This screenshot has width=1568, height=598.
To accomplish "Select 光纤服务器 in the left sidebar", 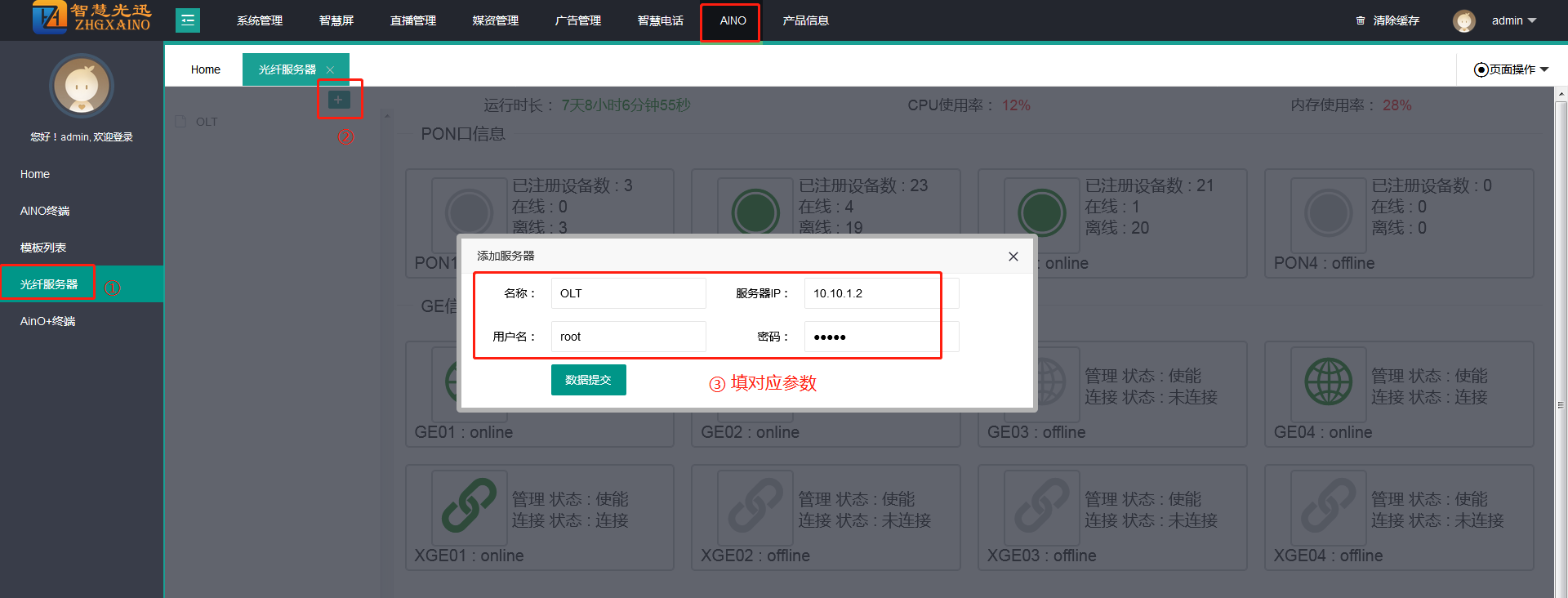I will [49, 284].
